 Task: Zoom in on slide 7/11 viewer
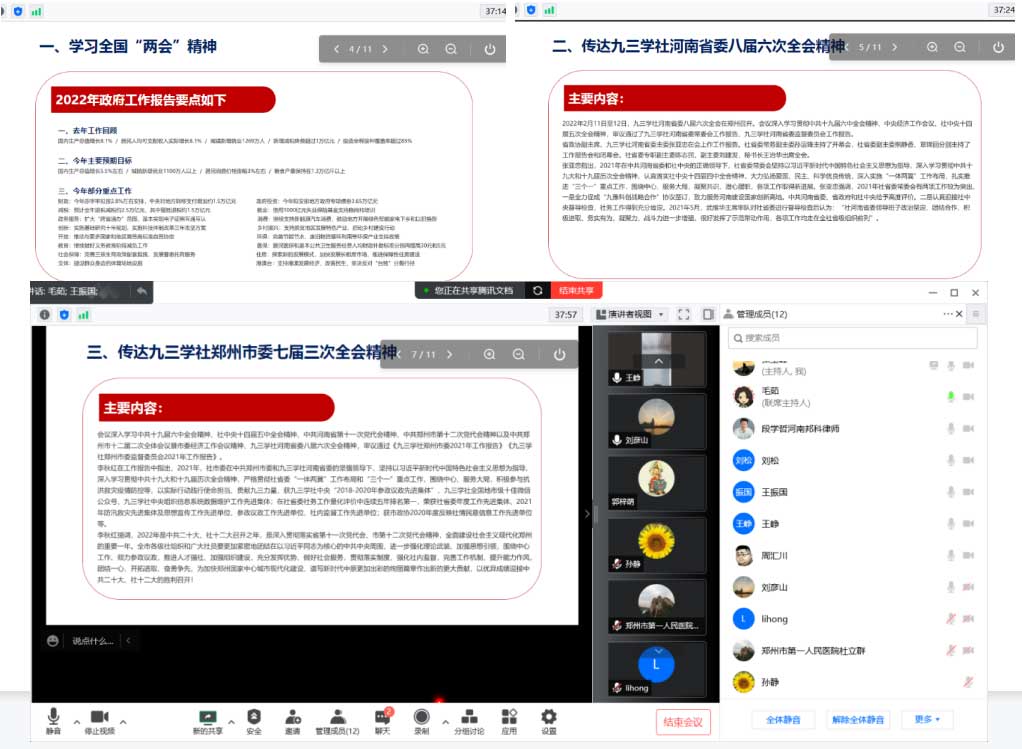(x=489, y=355)
